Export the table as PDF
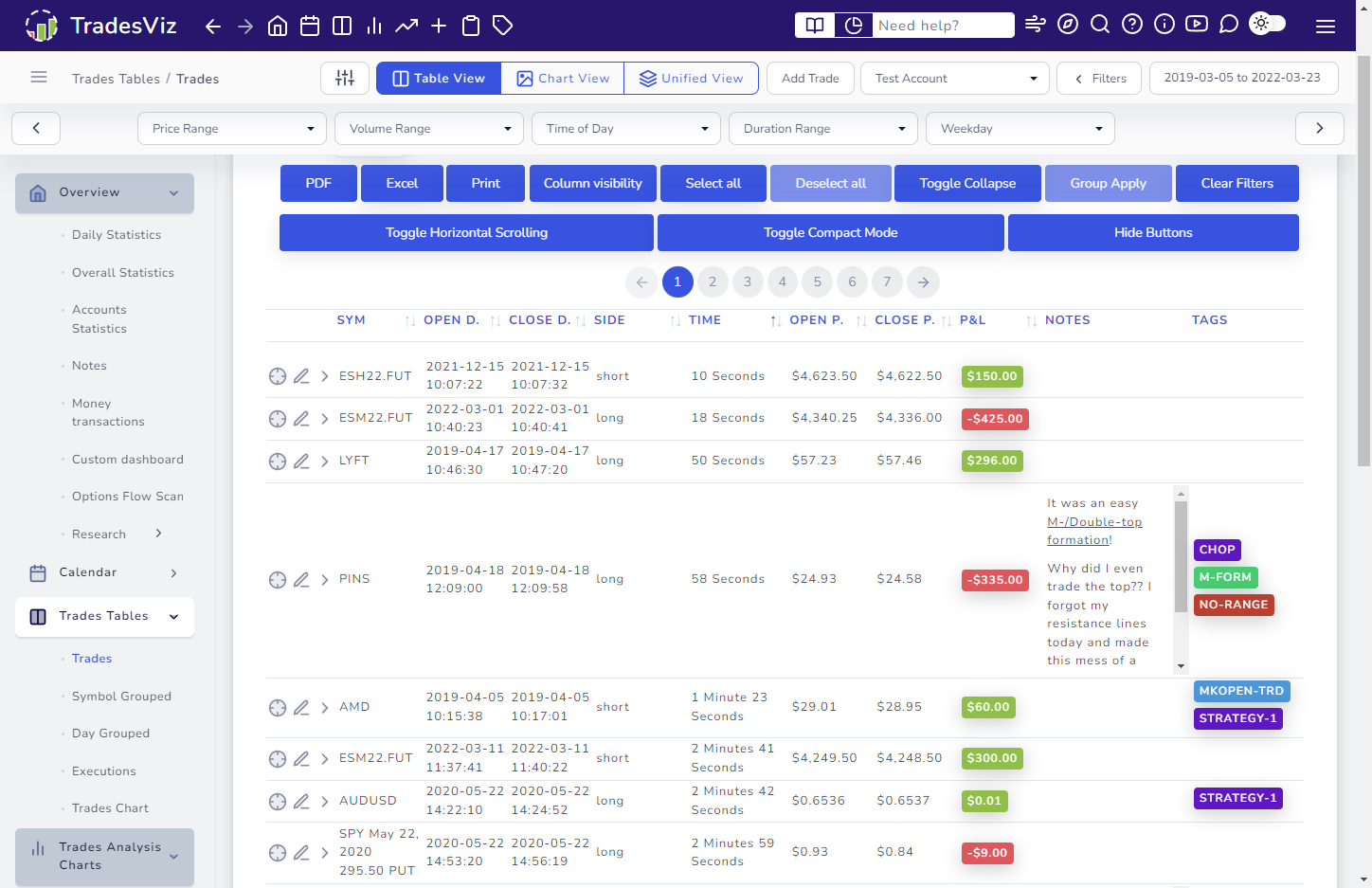1372x888 pixels. click(318, 183)
